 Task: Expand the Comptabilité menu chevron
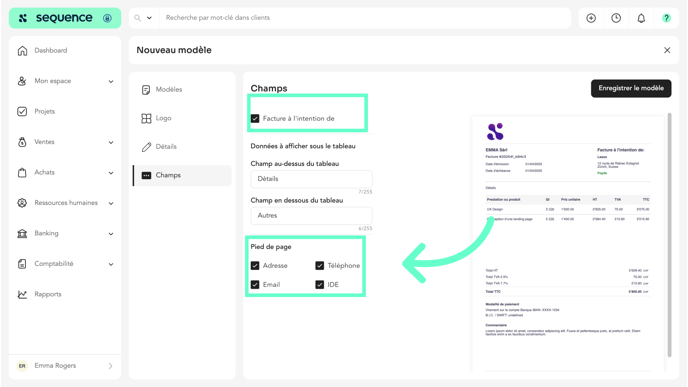coord(111,264)
